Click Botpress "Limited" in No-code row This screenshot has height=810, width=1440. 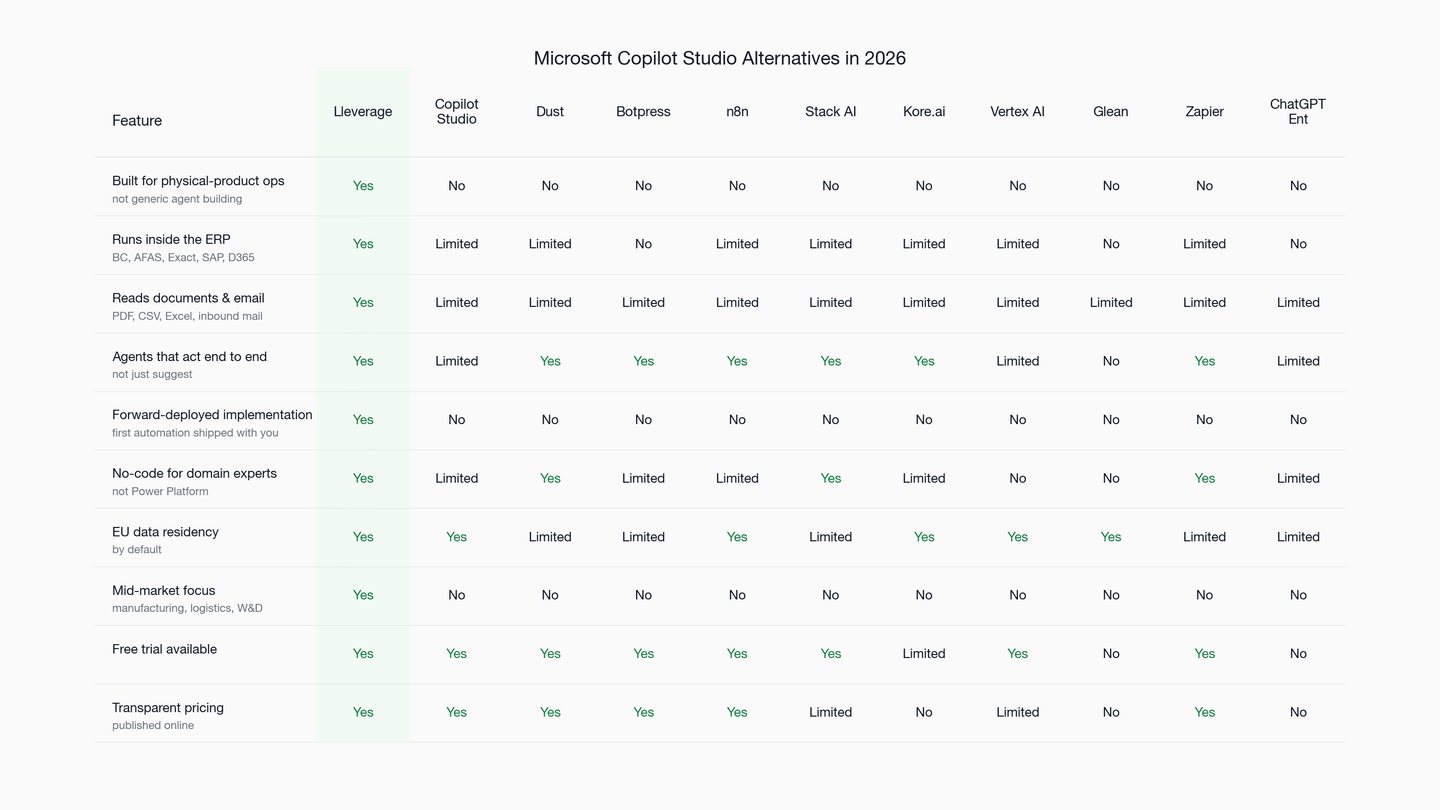[x=643, y=478]
